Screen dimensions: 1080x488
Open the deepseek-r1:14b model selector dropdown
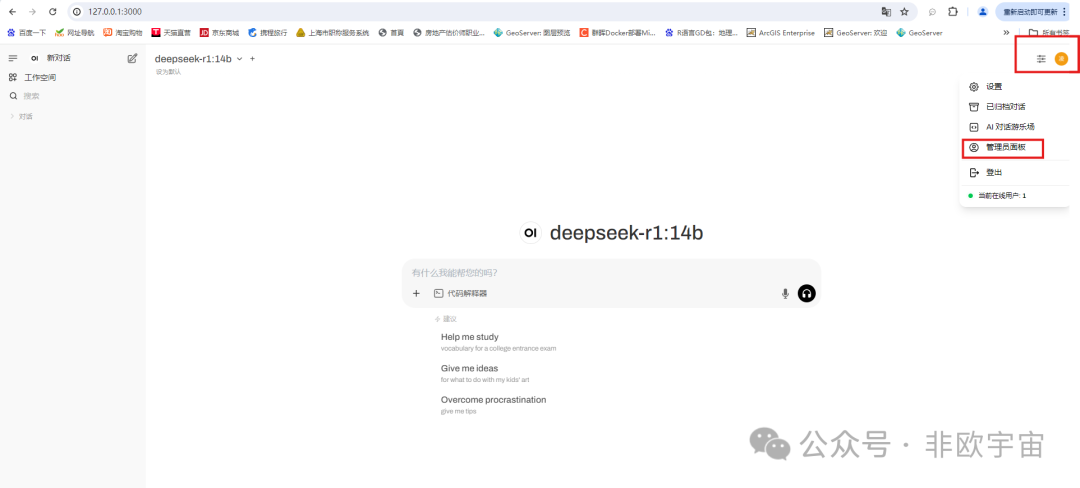198,59
